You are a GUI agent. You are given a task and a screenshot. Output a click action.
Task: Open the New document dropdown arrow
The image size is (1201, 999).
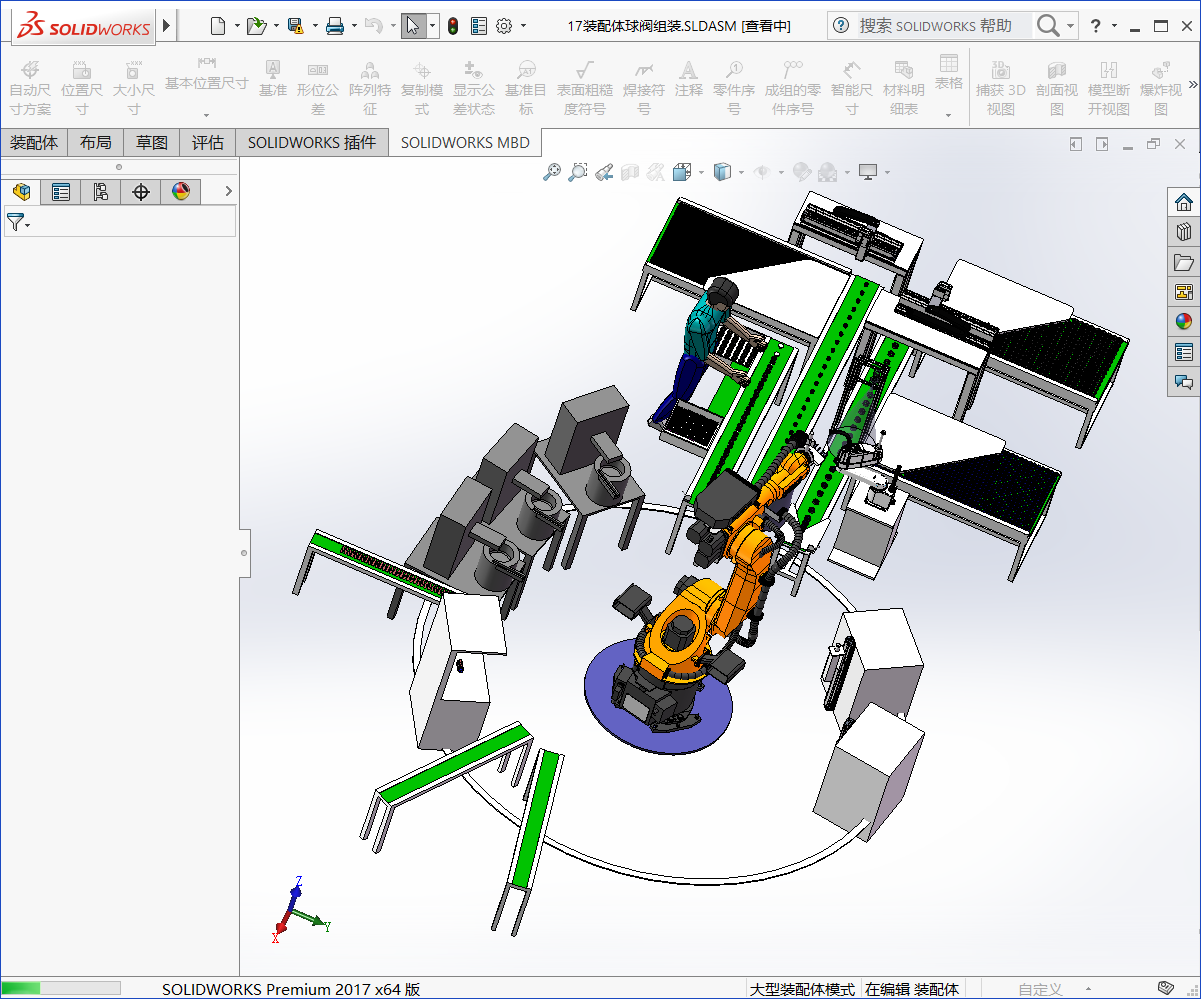pos(237,26)
